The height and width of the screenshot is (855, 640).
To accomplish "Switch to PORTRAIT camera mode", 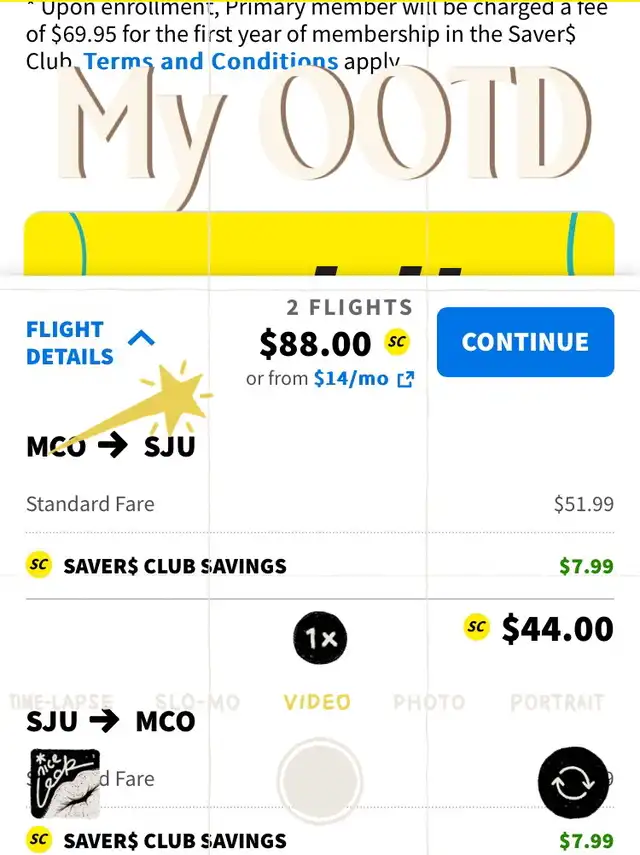I will pyautogui.click(x=557, y=702).
